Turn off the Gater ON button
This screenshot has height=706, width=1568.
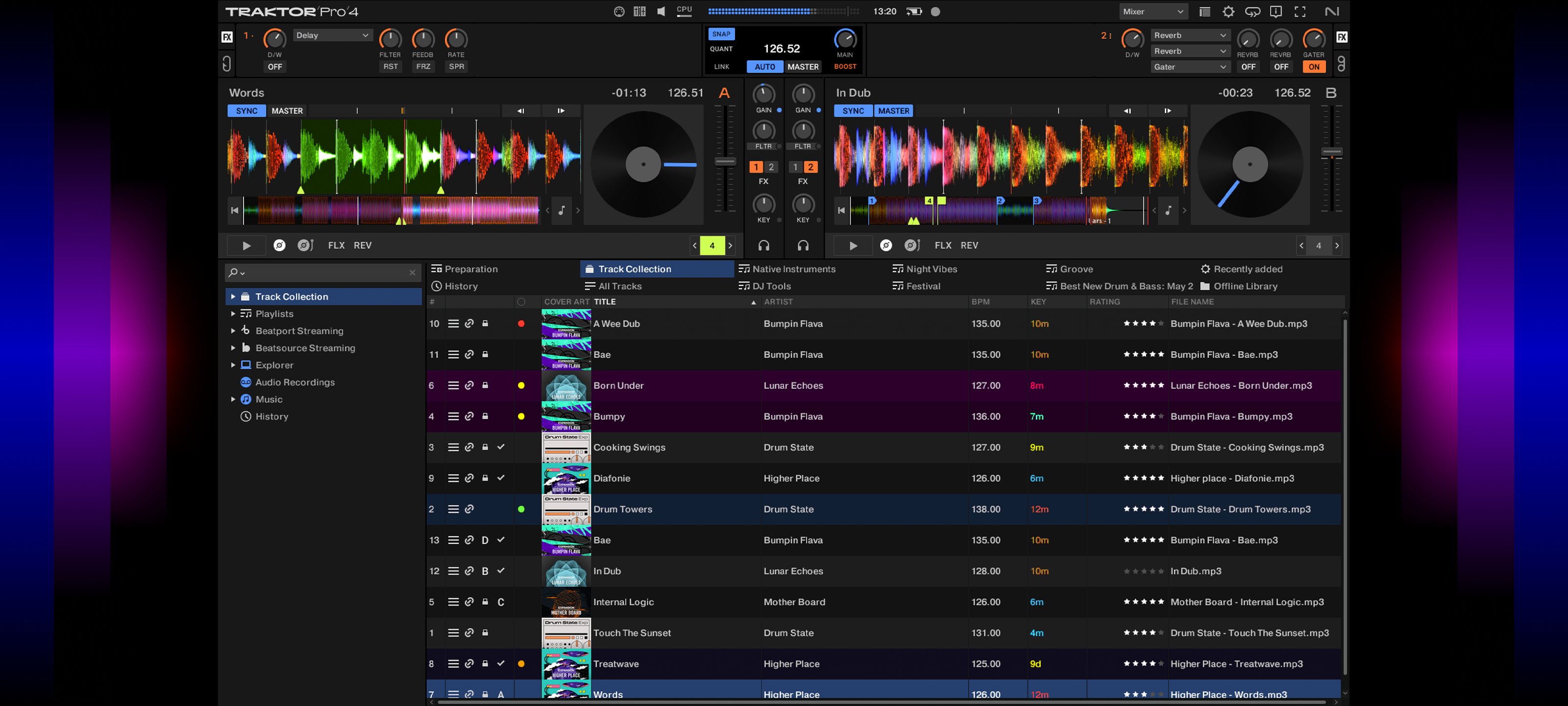1314,66
